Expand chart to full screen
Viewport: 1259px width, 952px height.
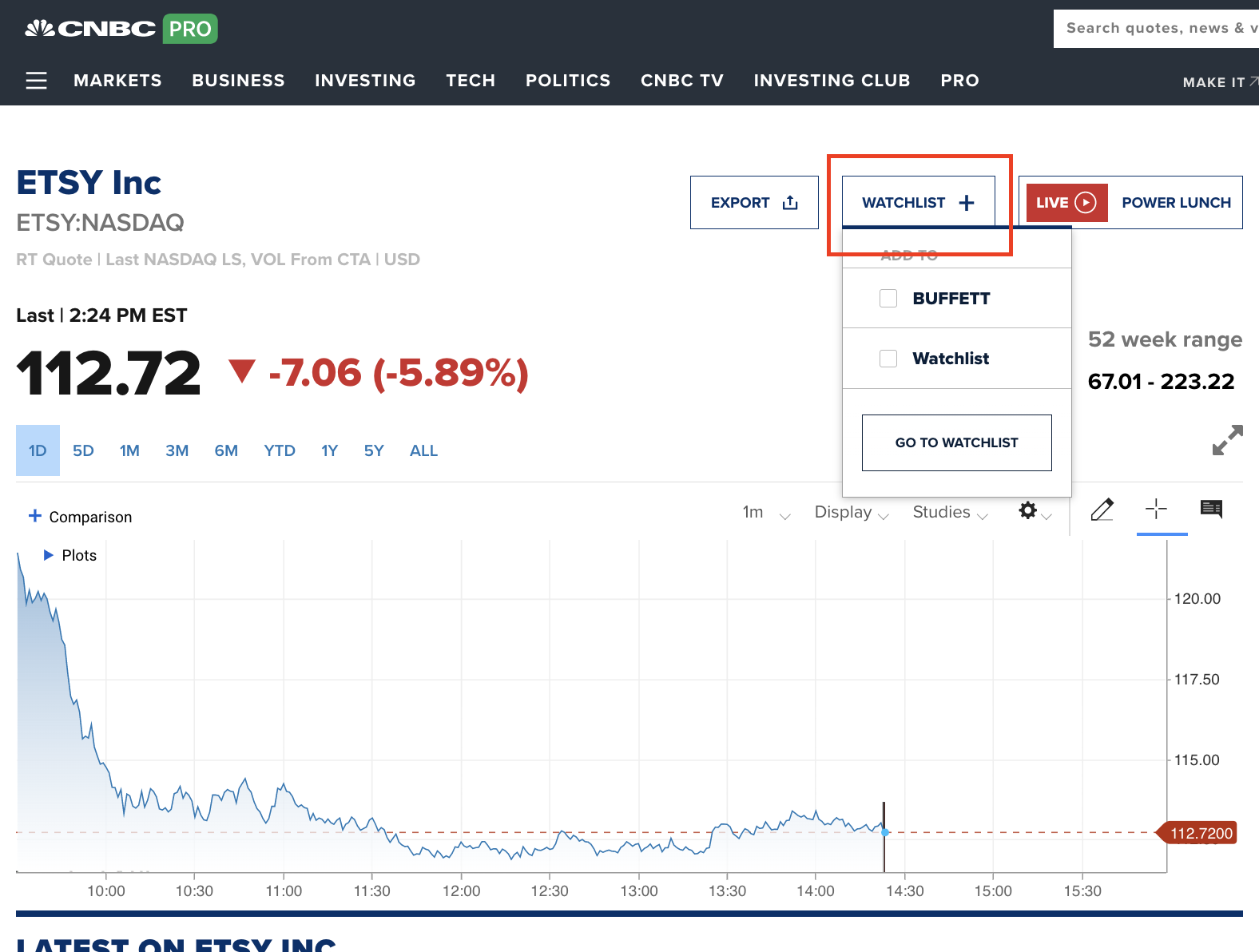click(1227, 440)
